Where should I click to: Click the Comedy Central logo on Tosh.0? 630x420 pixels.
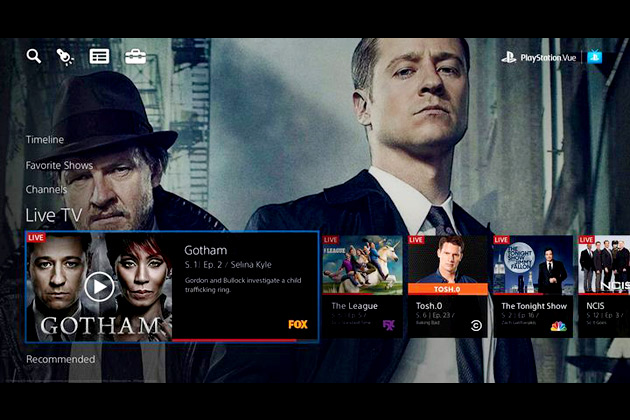click(476, 326)
